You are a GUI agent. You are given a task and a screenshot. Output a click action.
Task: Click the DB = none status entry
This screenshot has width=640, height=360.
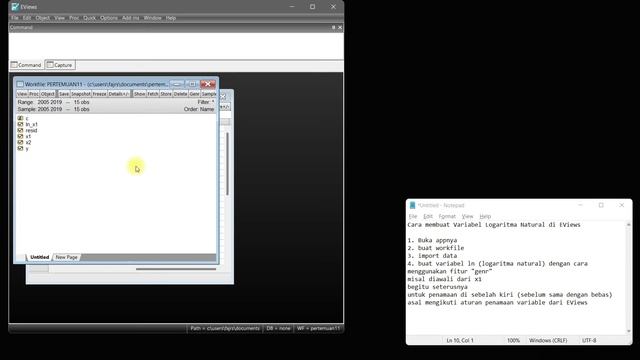pyautogui.click(x=278, y=328)
